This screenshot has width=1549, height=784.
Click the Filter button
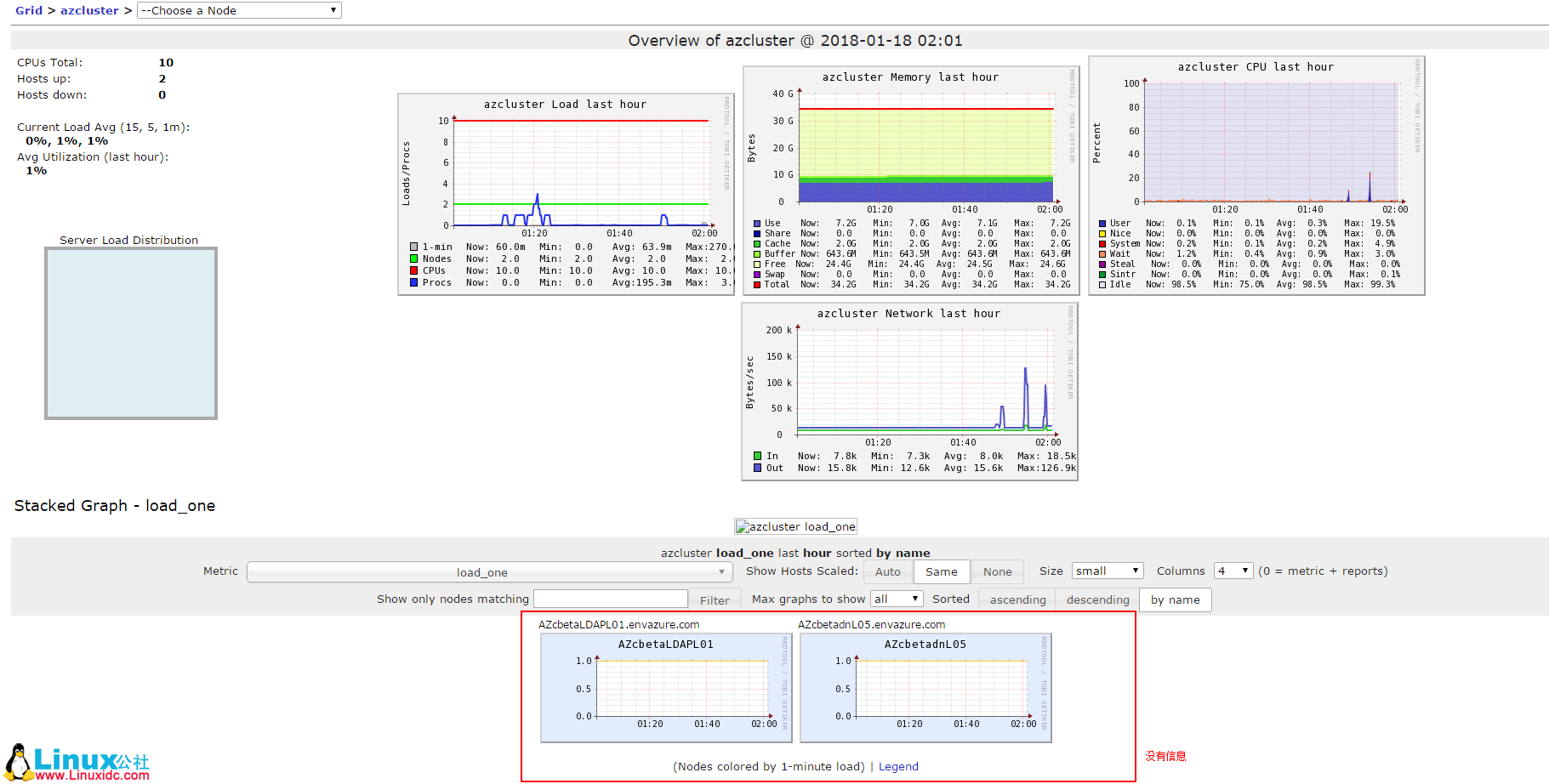pos(715,599)
